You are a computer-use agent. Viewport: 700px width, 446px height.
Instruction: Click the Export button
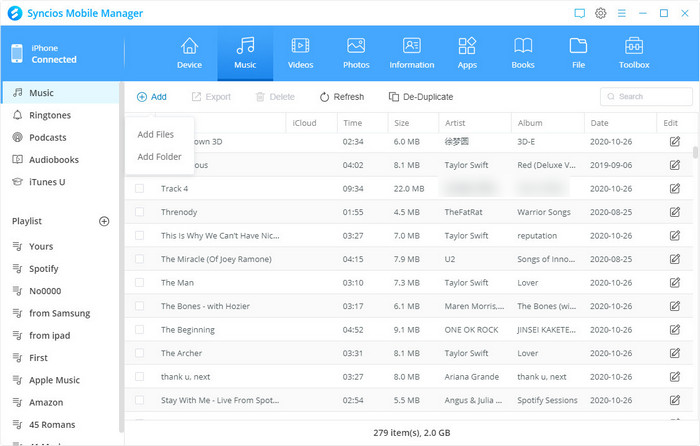pos(211,97)
